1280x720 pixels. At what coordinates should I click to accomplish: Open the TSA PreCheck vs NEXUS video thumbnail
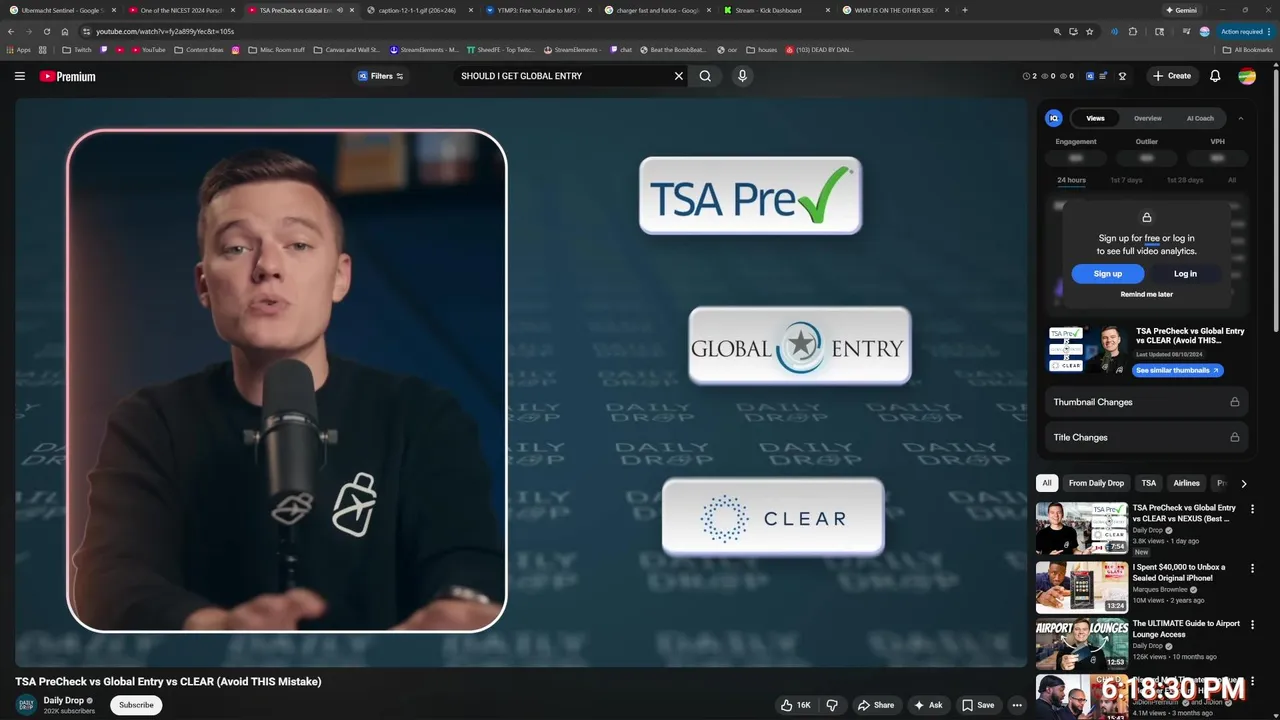(1081, 528)
